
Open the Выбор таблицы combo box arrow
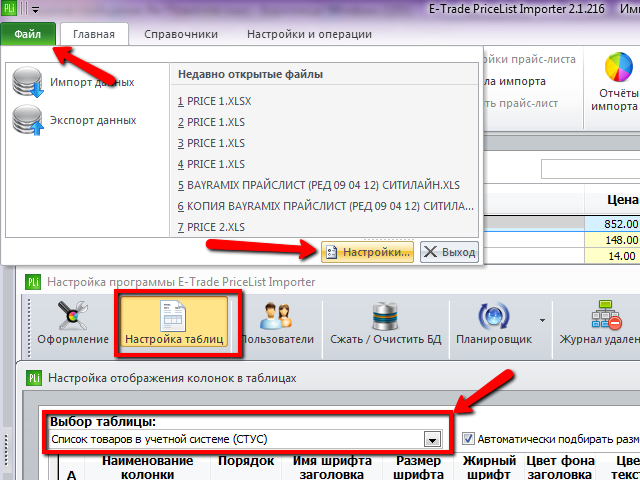coord(432,440)
